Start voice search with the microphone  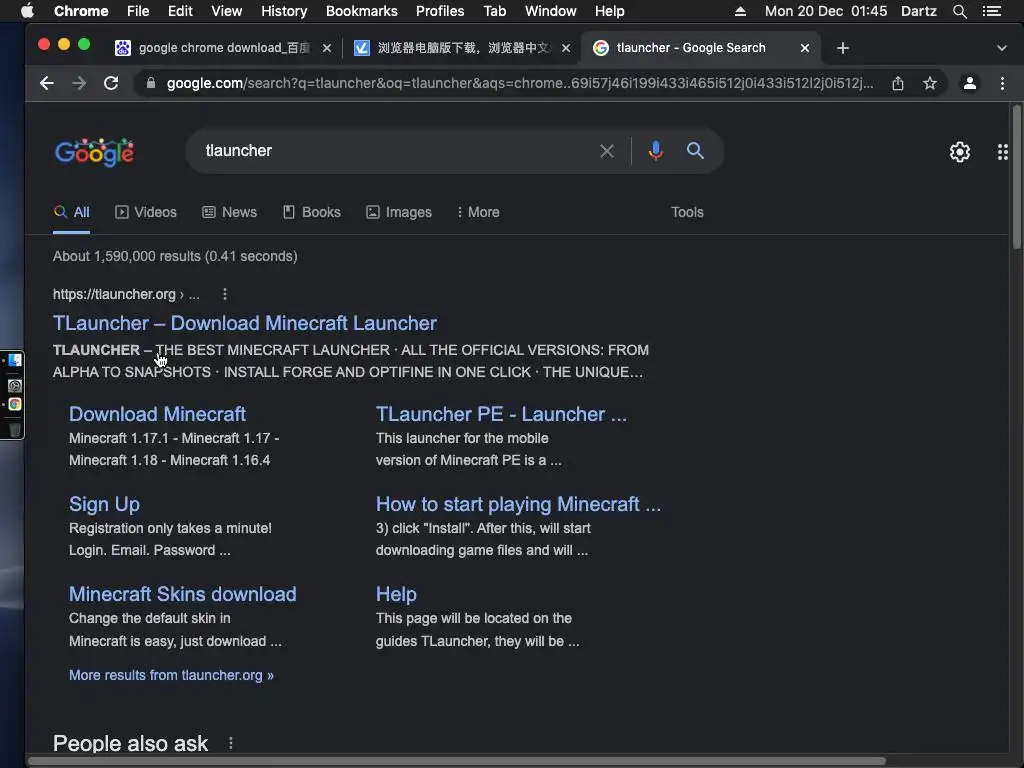(x=656, y=151)
